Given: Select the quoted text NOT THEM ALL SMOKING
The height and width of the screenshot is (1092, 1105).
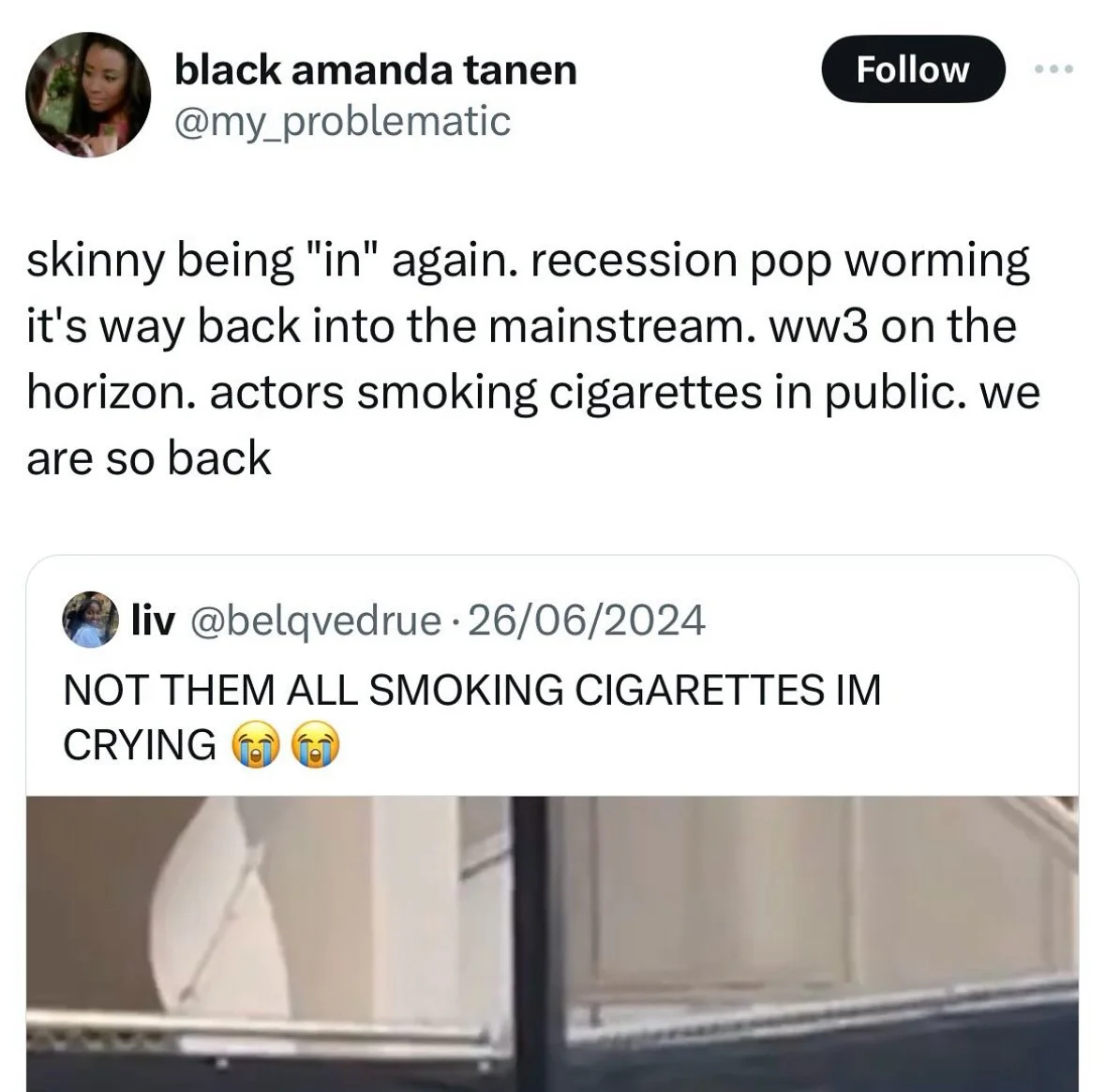Looking at the screenshot, I should (x=313, y=690).
